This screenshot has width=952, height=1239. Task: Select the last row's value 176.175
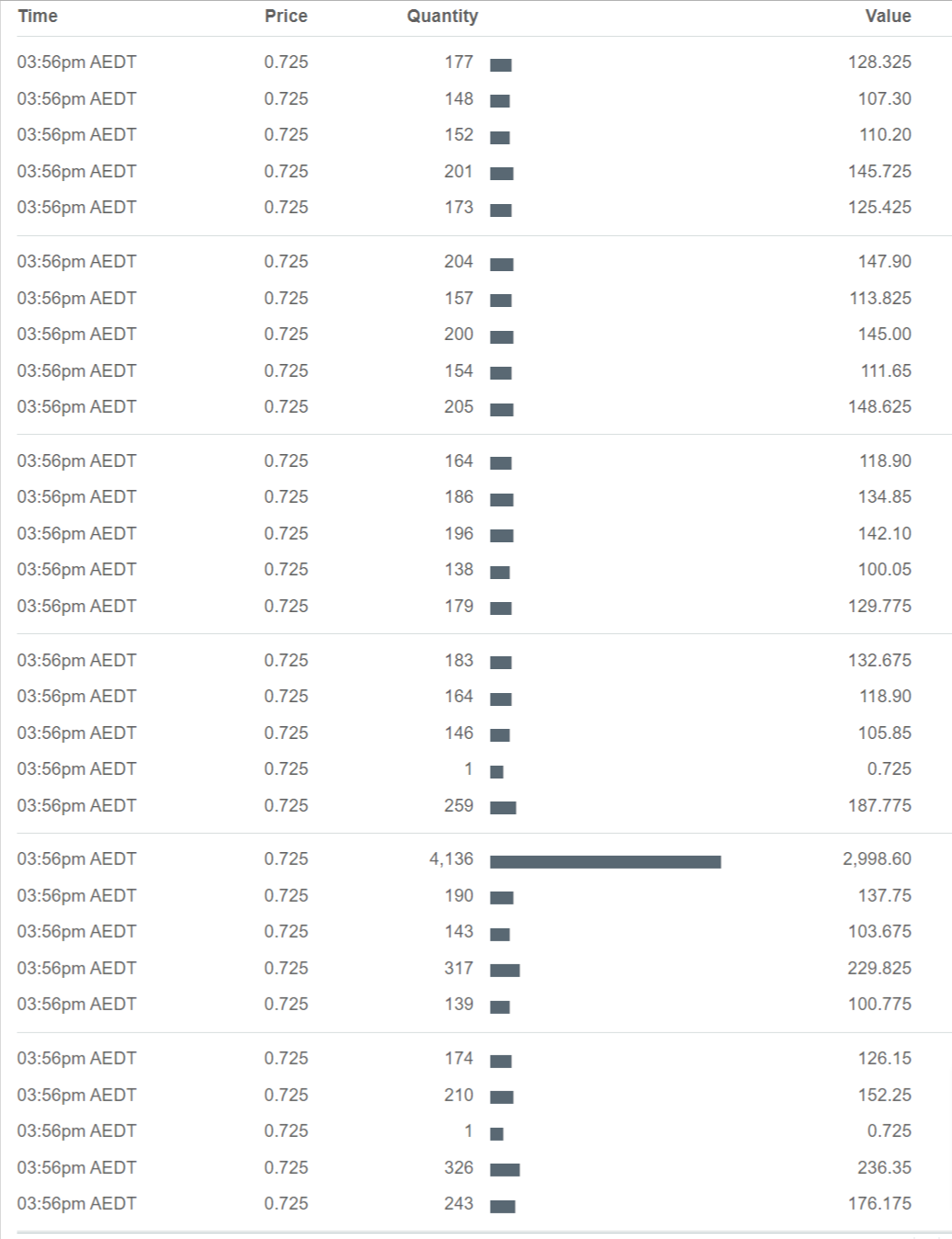point(879,1204)
